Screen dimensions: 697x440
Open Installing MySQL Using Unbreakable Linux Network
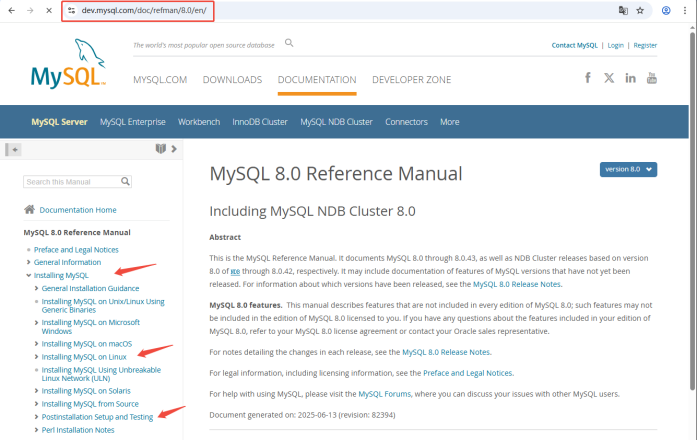pos(101,374)
